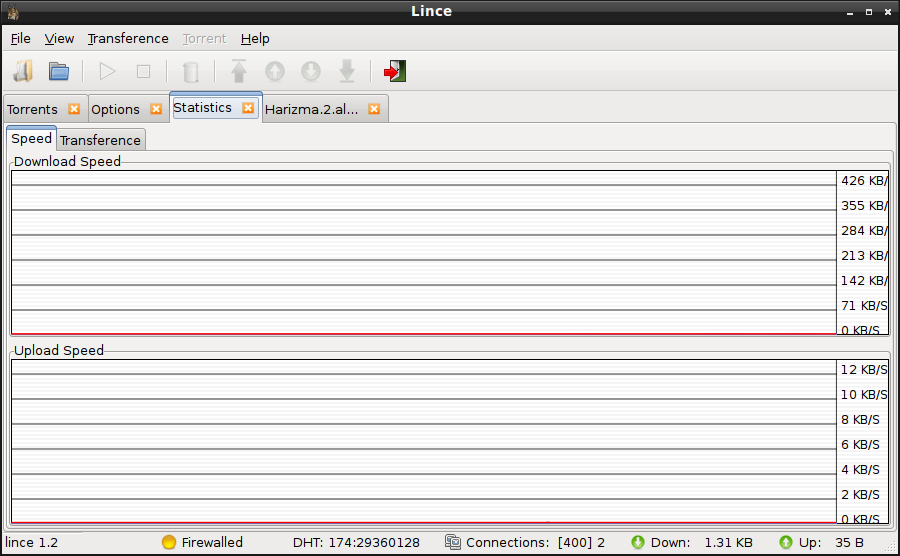Click the greyed Torrent menu
The image size is (900, 556).
pos(204,38)
